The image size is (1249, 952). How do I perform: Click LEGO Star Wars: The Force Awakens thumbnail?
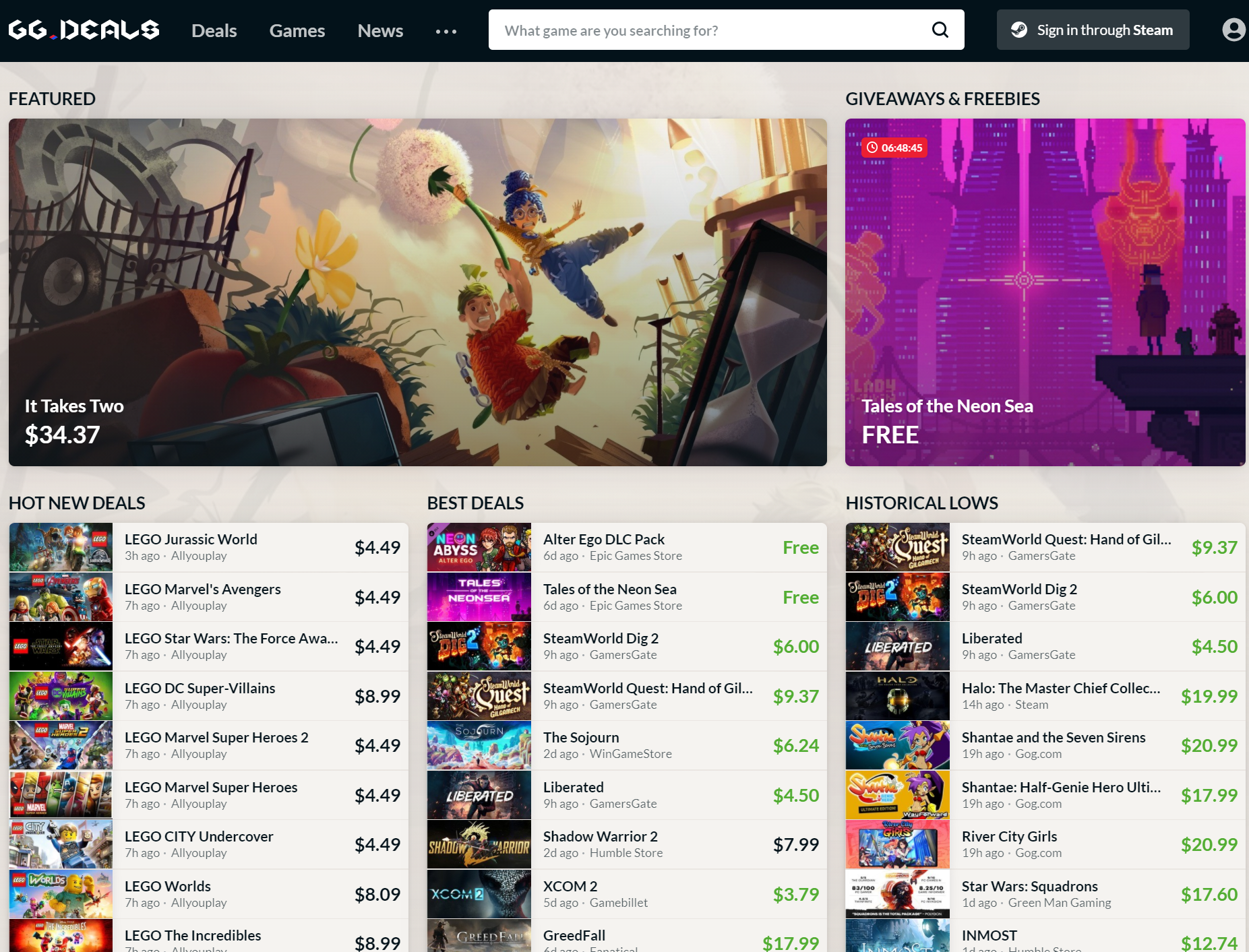(x=61, y=646)
